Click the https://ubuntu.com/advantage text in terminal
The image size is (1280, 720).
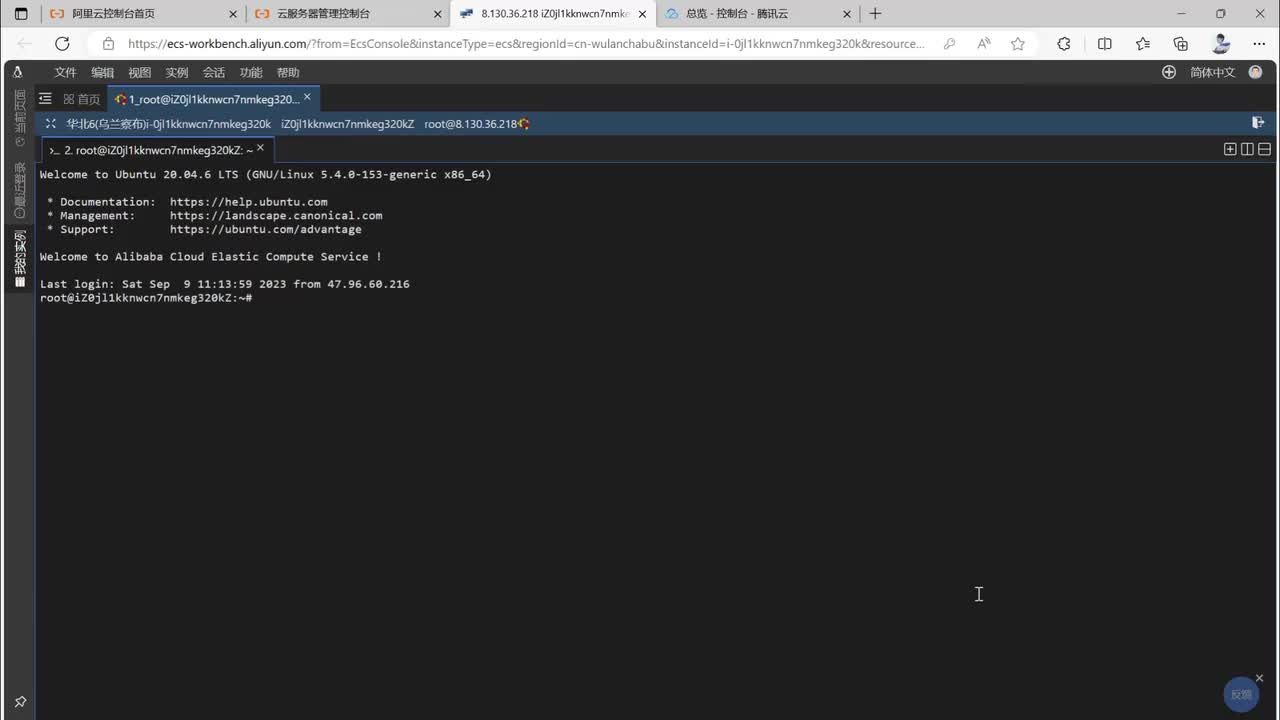266,230
